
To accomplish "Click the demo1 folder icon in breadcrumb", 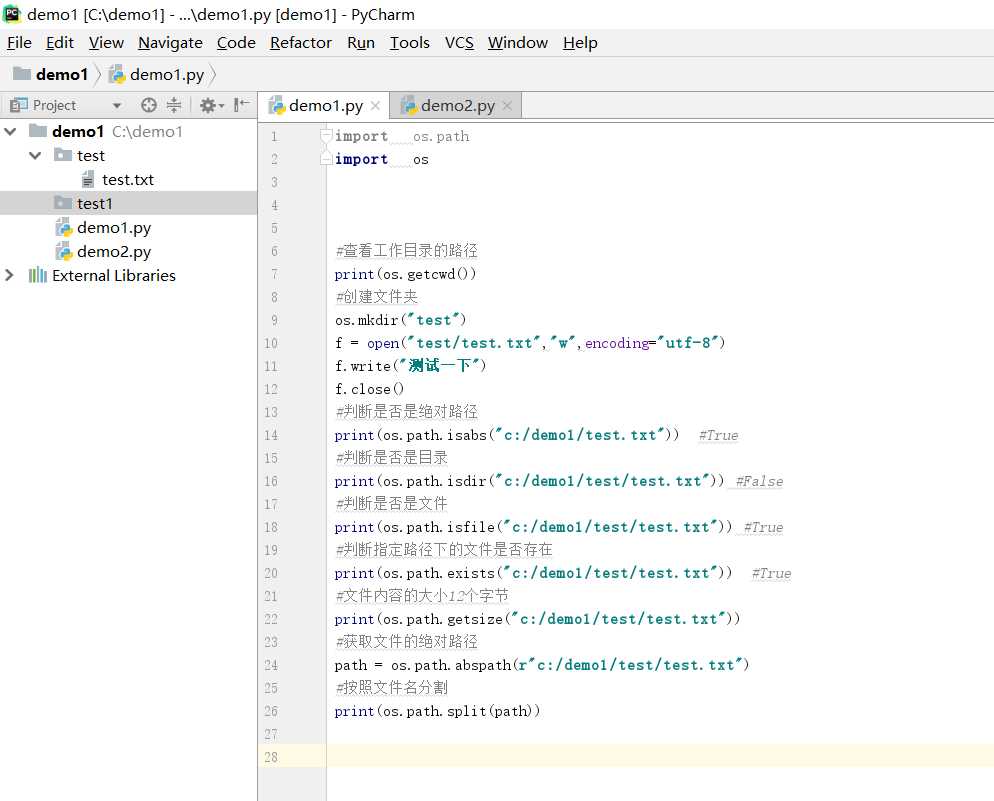I will [22, 74].
